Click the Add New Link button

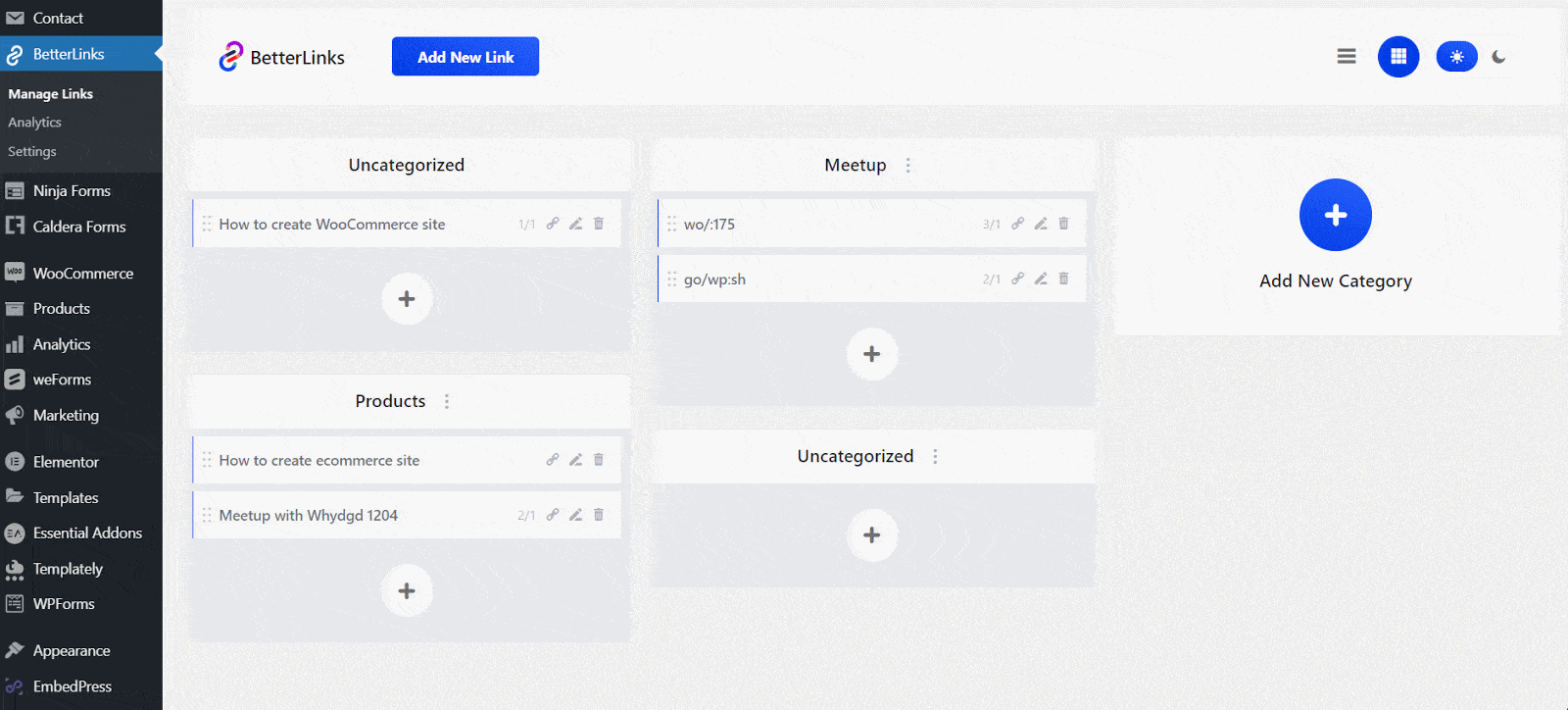pos(465,57)
